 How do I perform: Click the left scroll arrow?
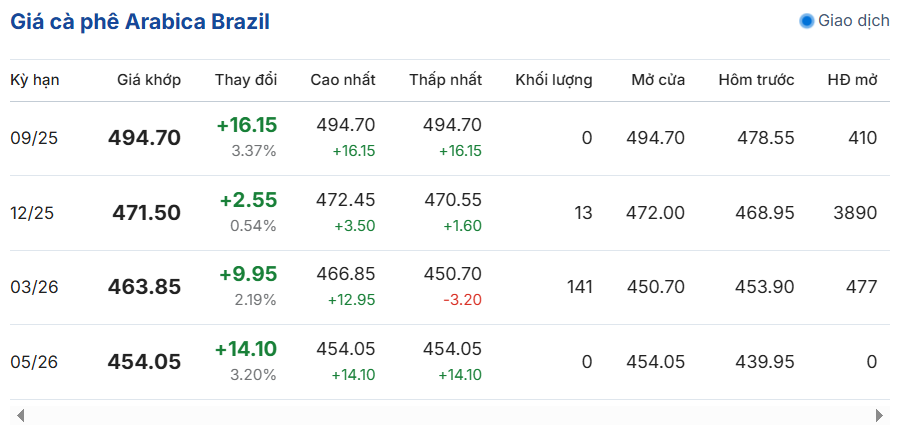21,415
